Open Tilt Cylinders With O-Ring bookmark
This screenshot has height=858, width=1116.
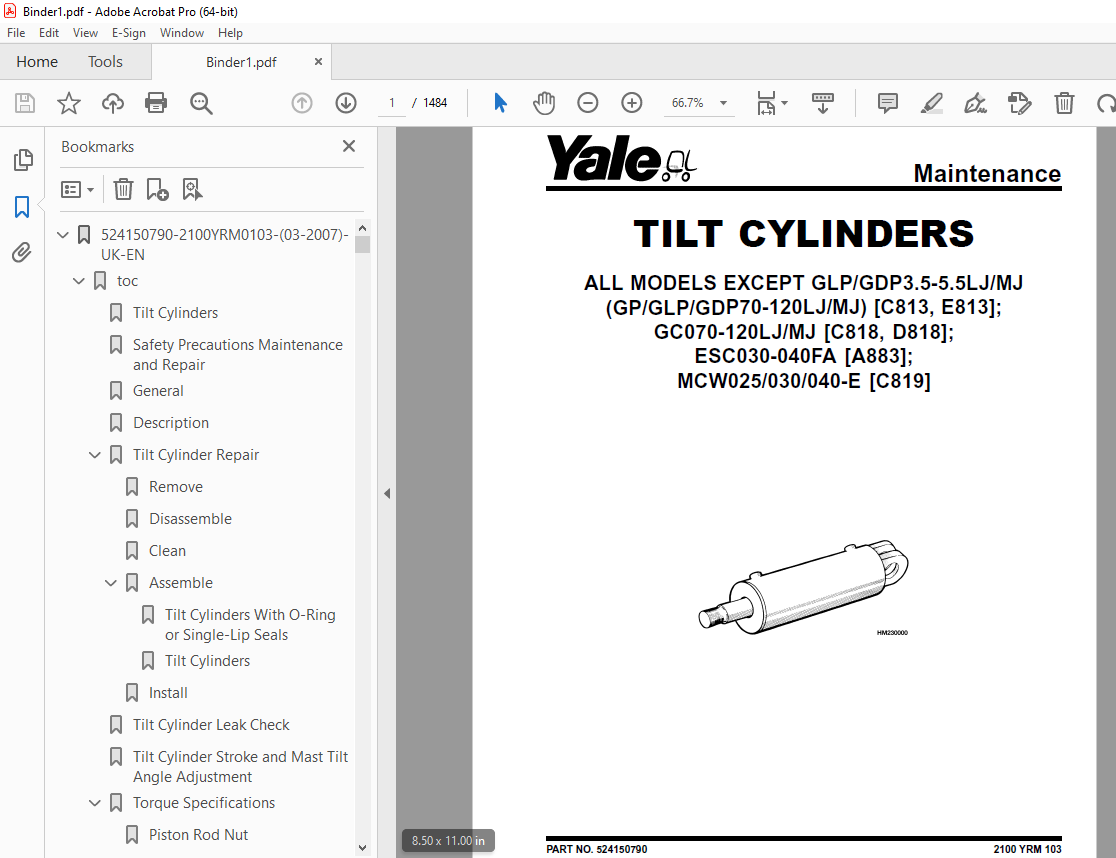(250, 625)
